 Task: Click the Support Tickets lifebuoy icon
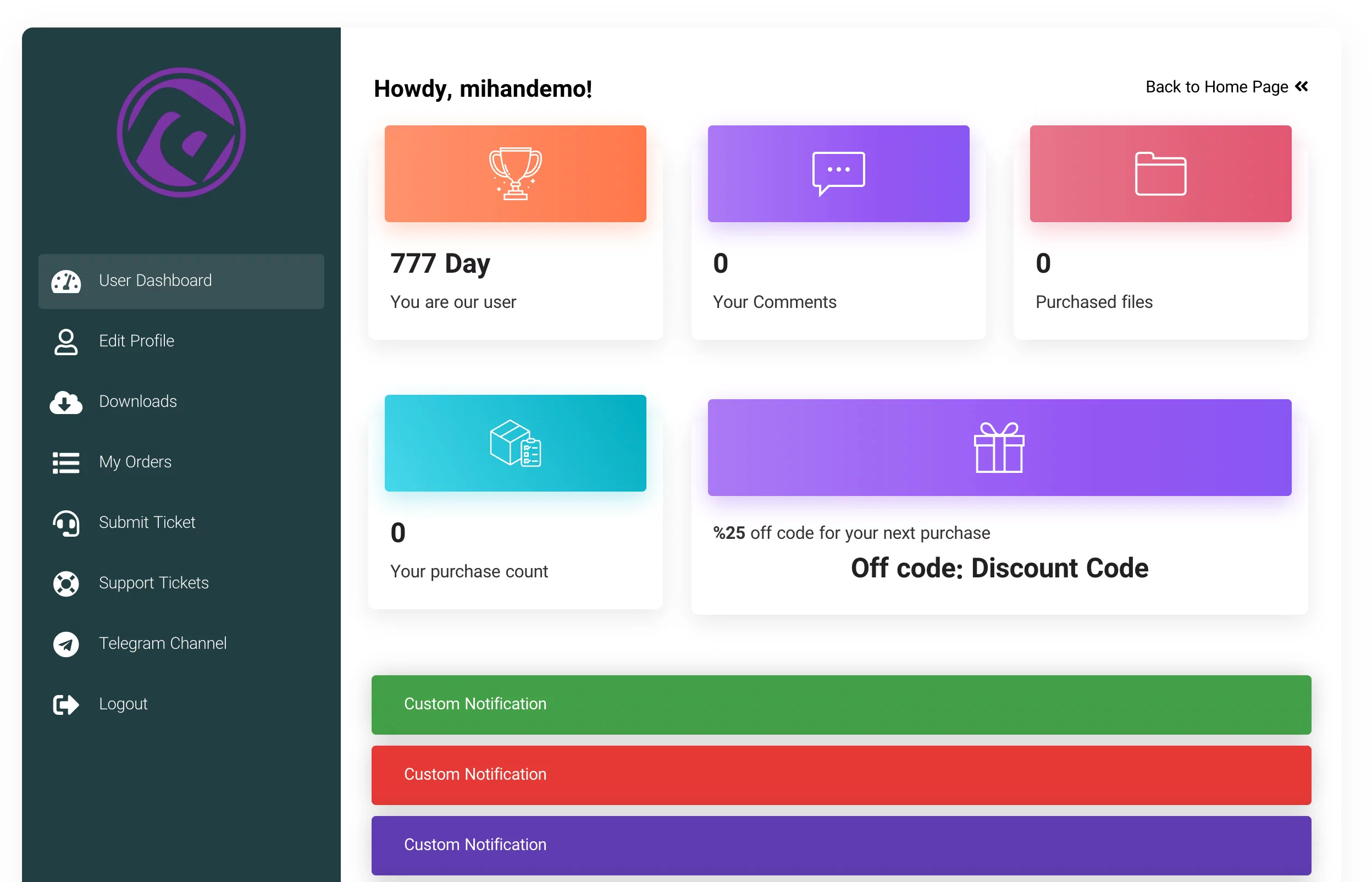tap(65, 583)
